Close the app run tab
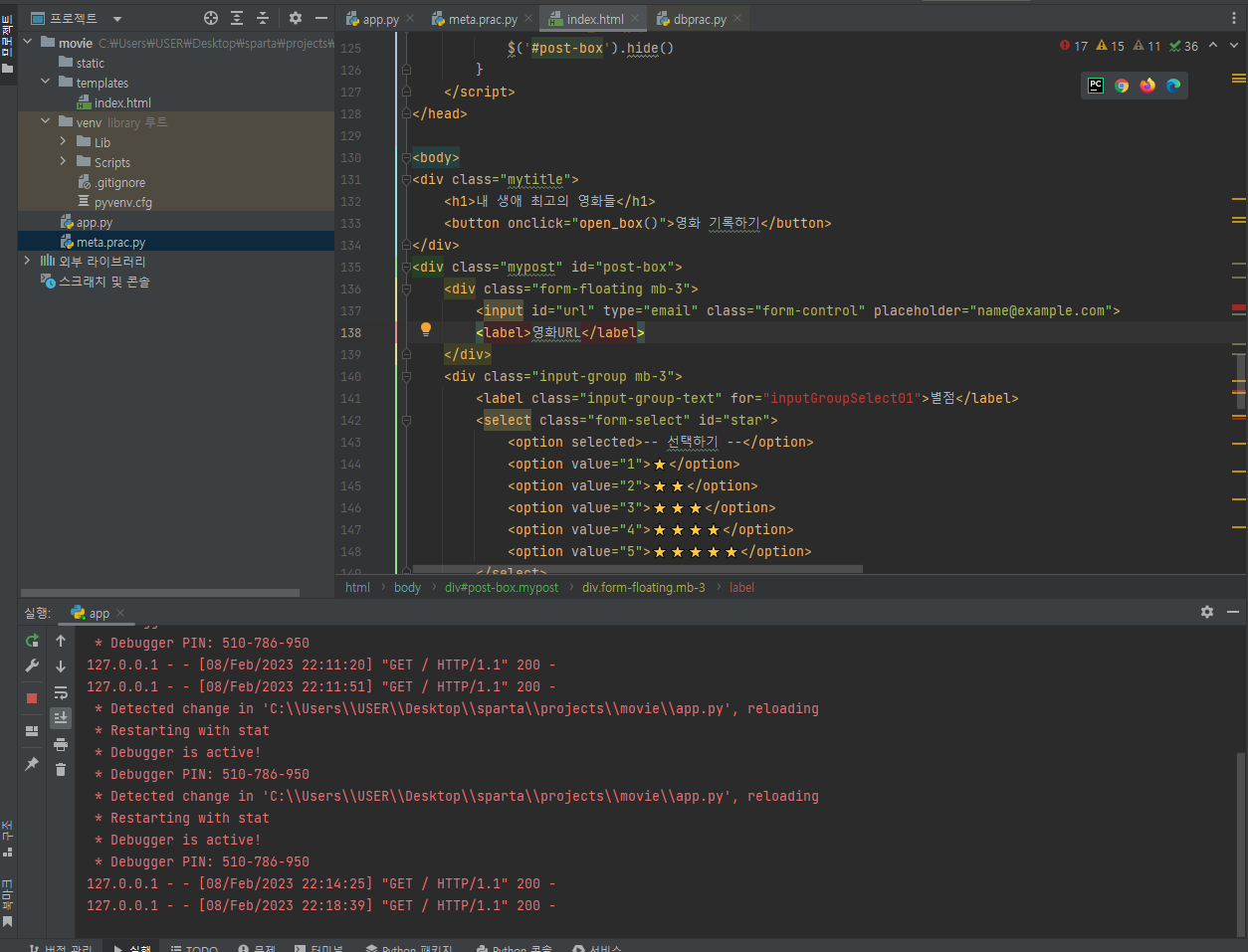The height and width of the screenshot is (952, 1248). (120, 613)
